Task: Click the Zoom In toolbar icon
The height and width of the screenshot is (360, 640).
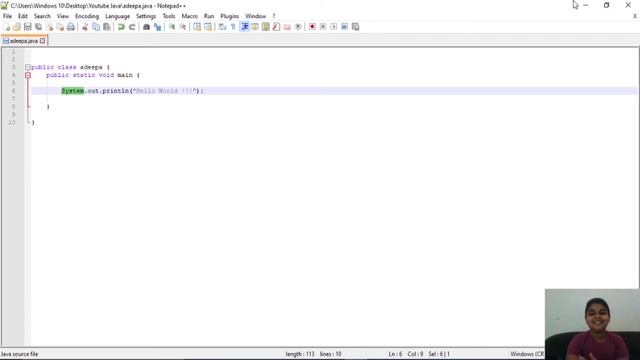Action: tap(172, 27)
